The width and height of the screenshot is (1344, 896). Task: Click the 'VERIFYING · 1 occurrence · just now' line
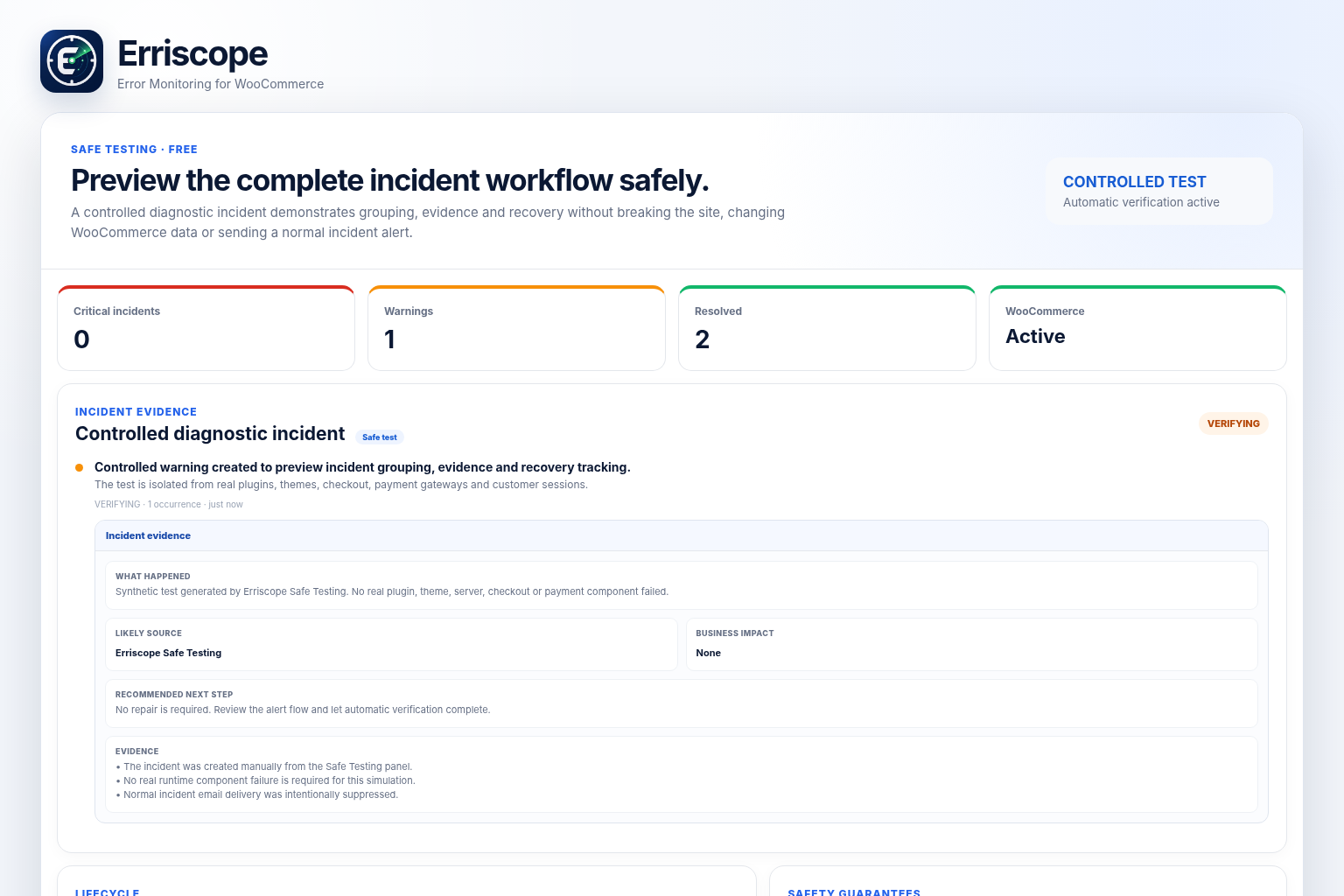click(x=169, y=505)
